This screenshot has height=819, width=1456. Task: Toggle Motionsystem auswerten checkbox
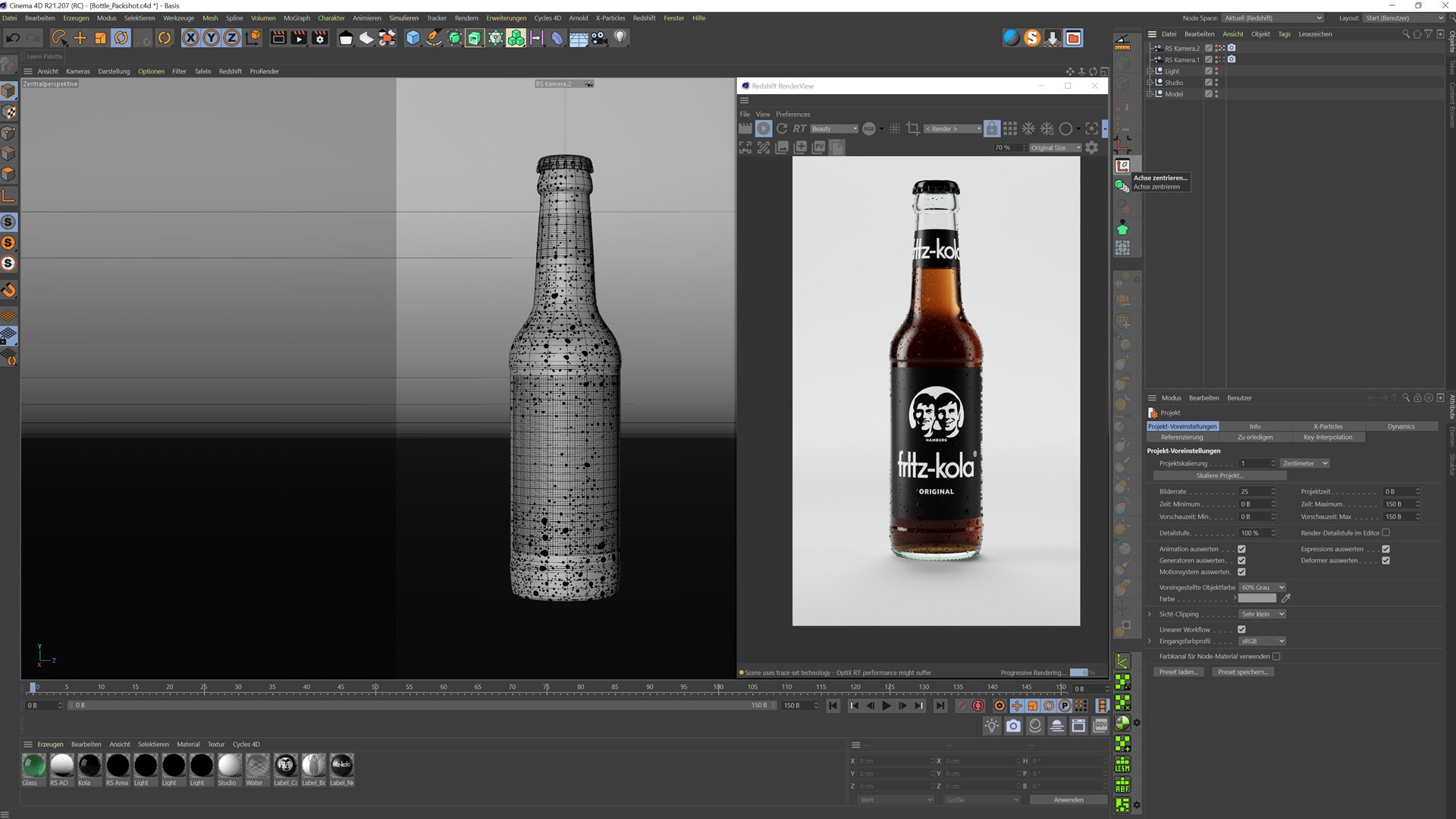tap(1241, 572)
